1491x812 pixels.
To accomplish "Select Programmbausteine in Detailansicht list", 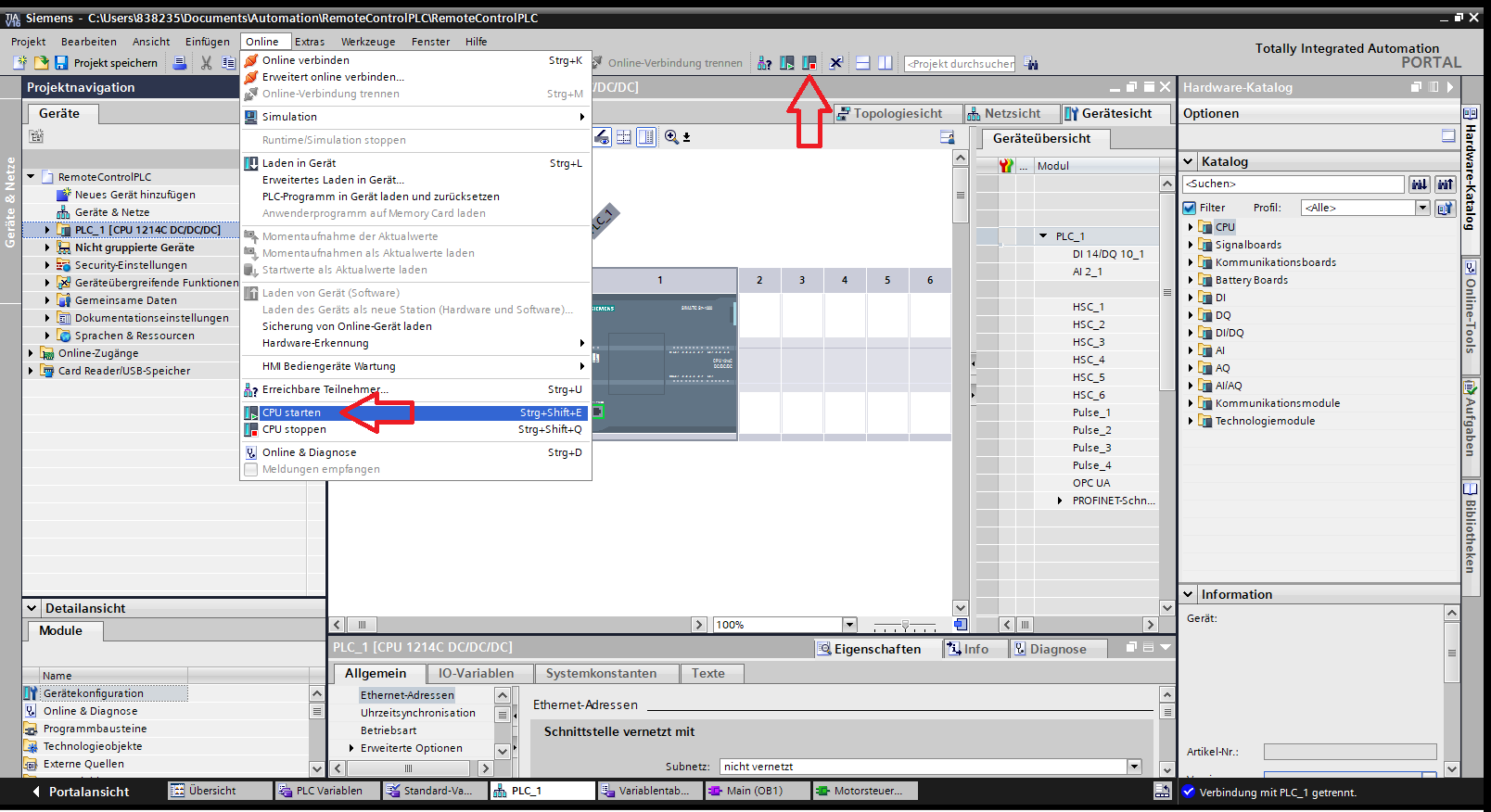I will 96,729.
